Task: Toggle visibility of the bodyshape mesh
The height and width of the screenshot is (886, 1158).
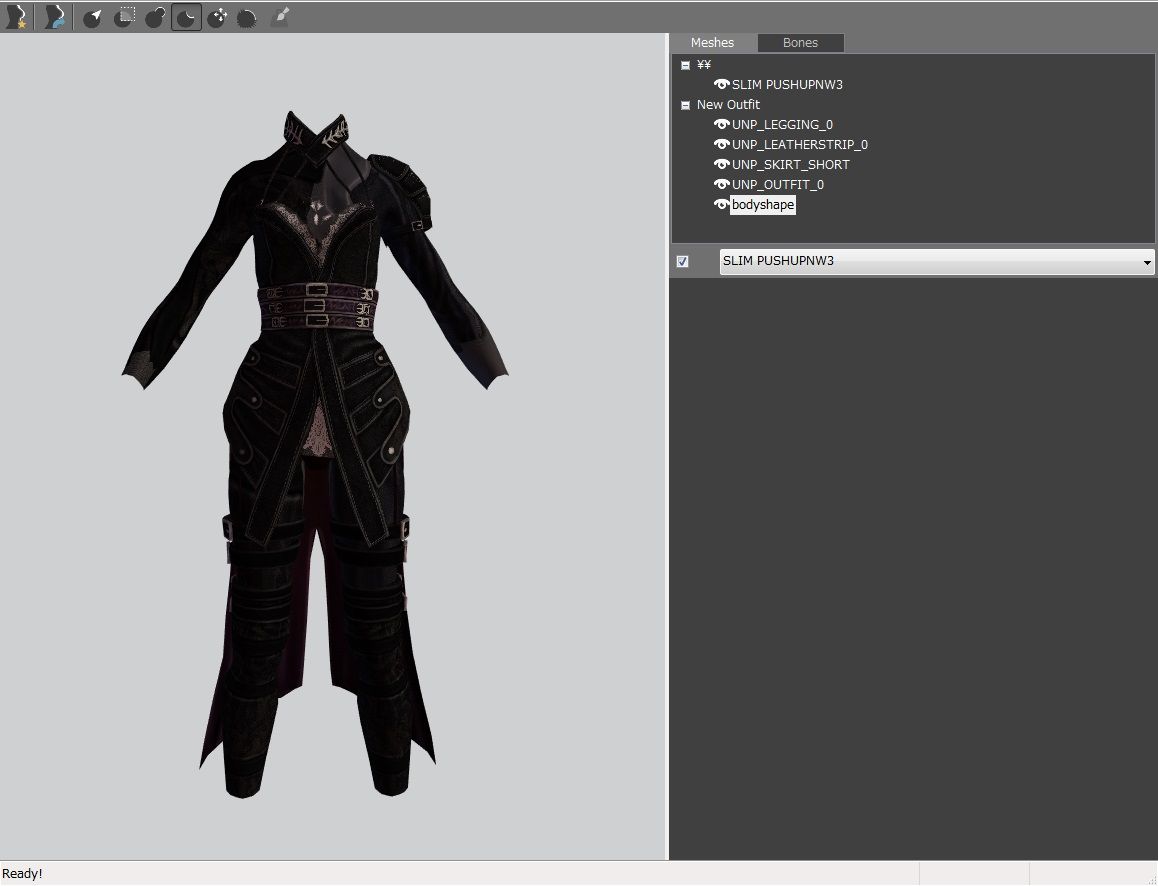Action: tap(721, 205)
